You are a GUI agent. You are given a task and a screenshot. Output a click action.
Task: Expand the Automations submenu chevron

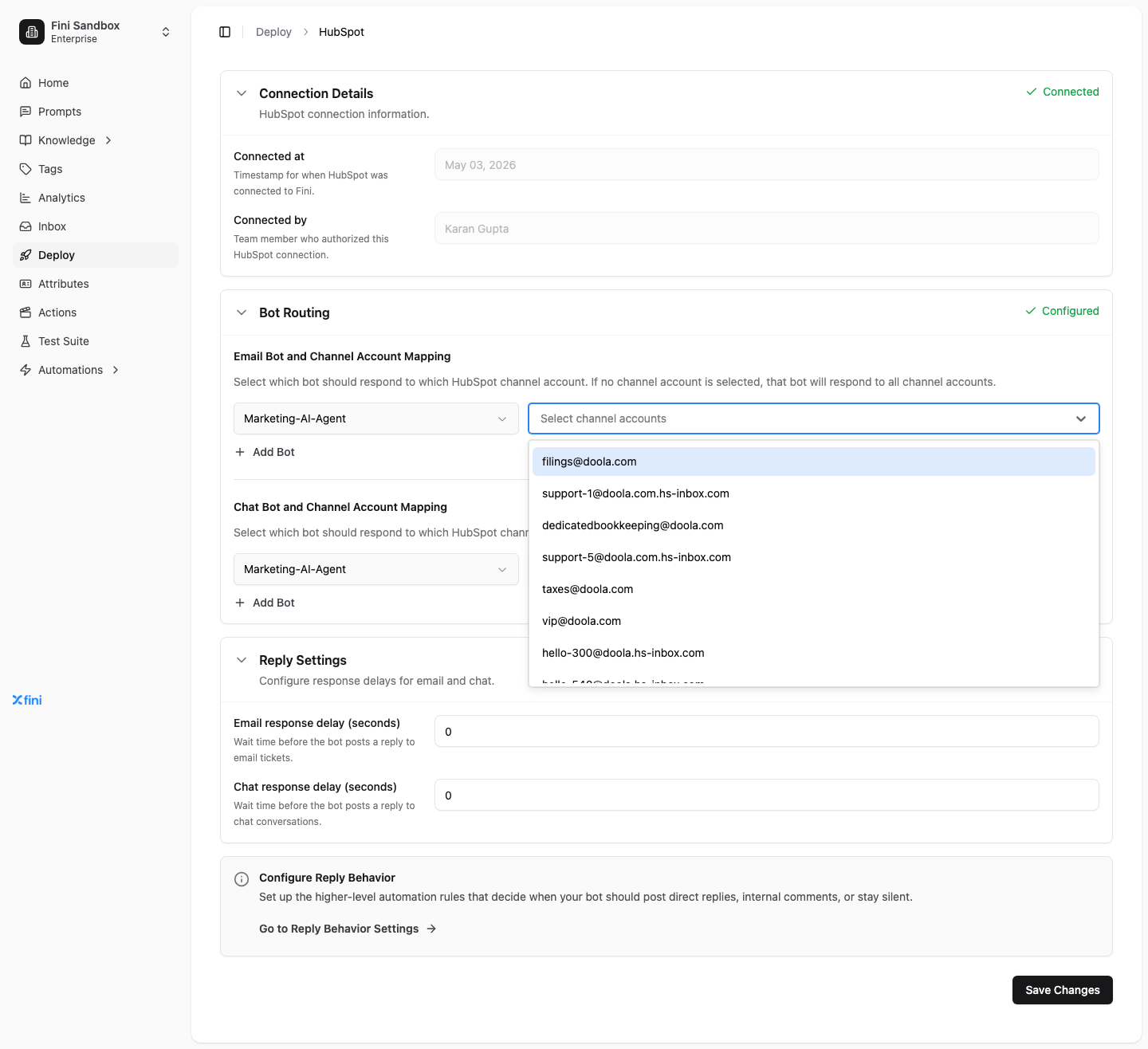point(116,370)
